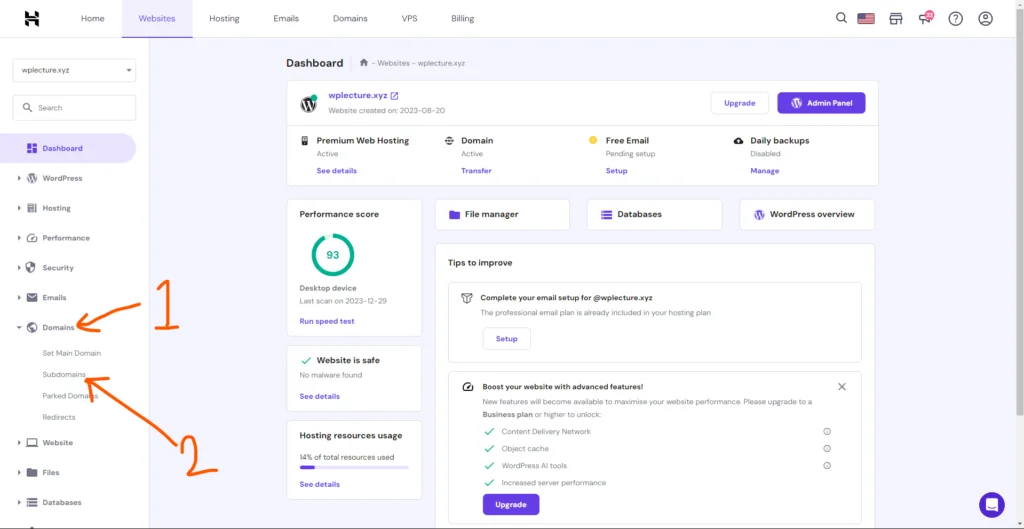Click the Transfer link under Domain
This screenshot has width=1024, height=529.
point(476,170)
